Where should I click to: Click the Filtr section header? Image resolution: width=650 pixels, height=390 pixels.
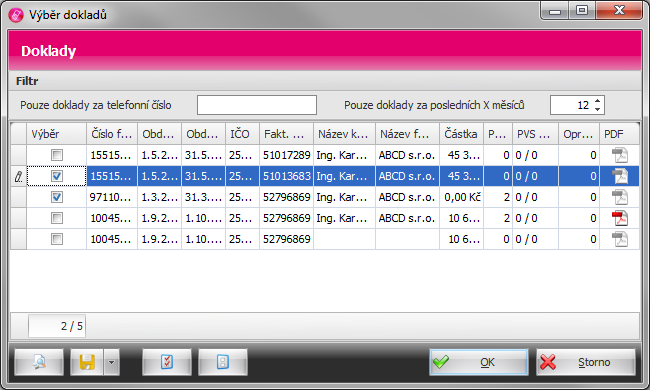coord(27,81)
